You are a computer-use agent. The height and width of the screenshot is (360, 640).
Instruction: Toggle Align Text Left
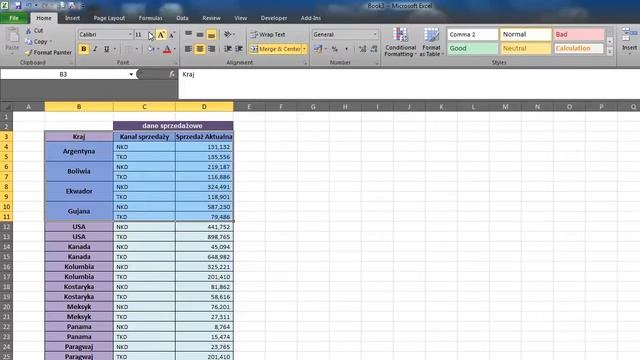pos(188,49)
